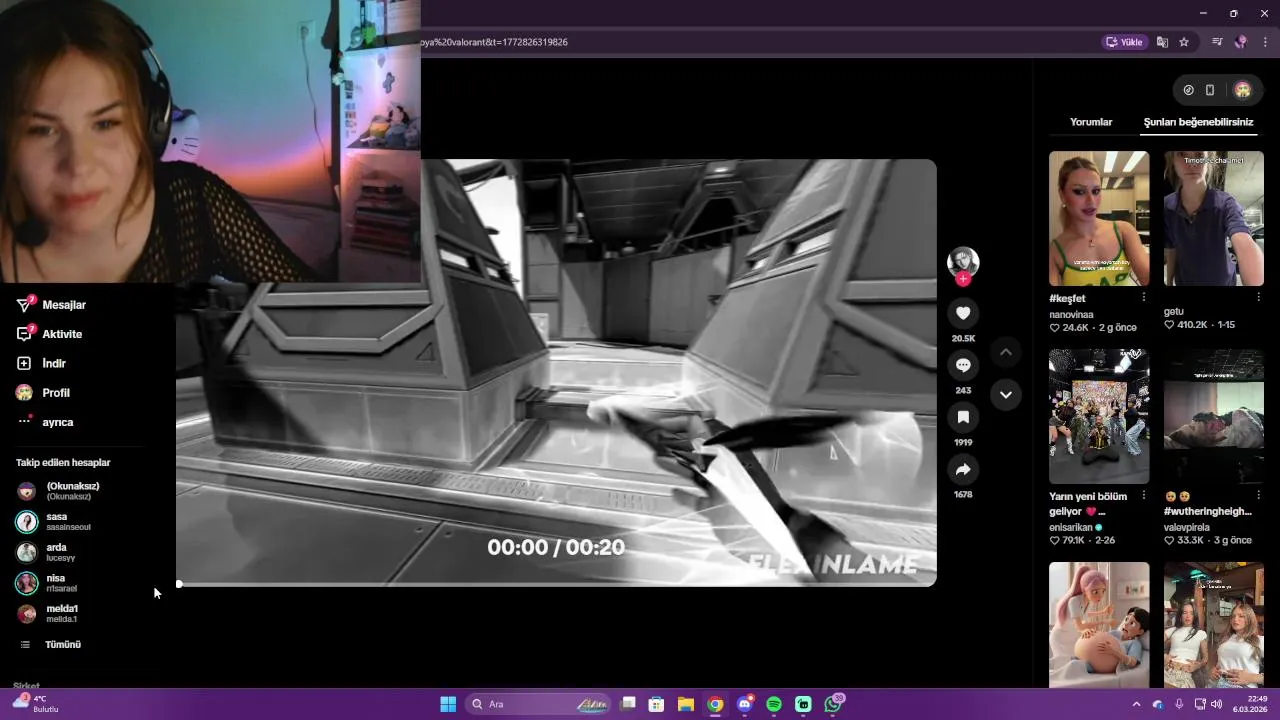Go to next video with down chevron
The width and height of the screenshot is (1280, 720).
tap(1006, 394)
